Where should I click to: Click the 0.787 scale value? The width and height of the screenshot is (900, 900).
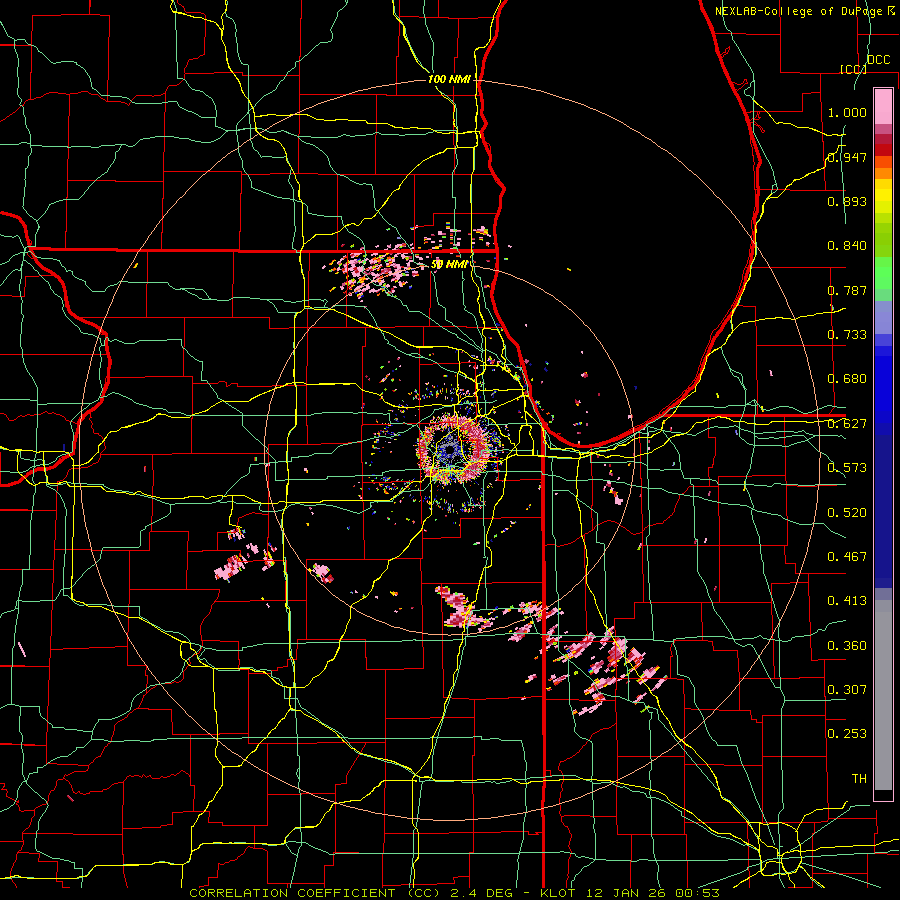pos(847,290)
